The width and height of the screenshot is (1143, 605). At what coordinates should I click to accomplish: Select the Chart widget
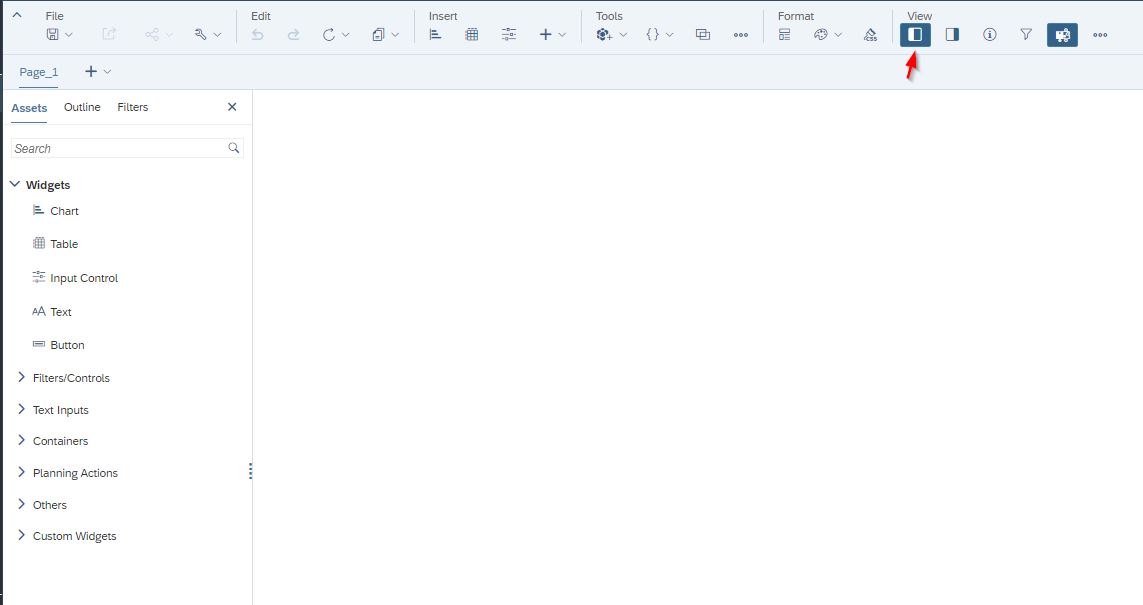point(64,211)
